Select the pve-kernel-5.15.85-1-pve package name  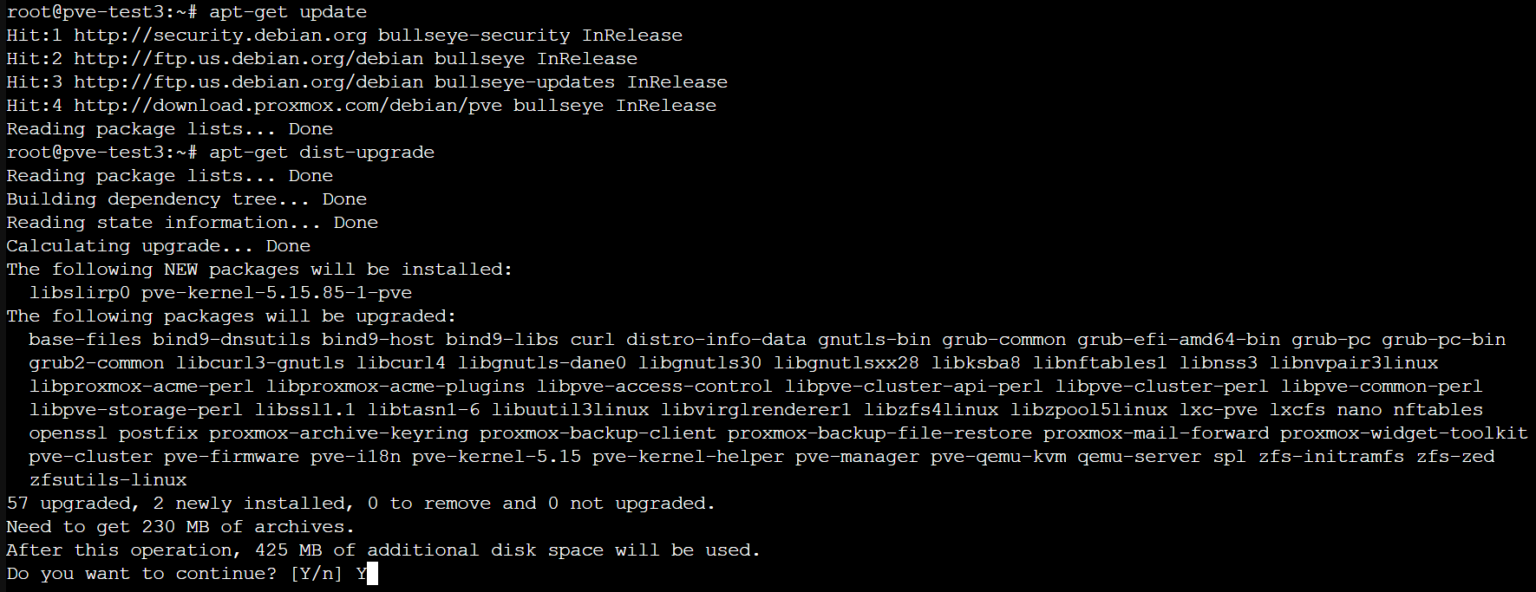pos(276,293)
